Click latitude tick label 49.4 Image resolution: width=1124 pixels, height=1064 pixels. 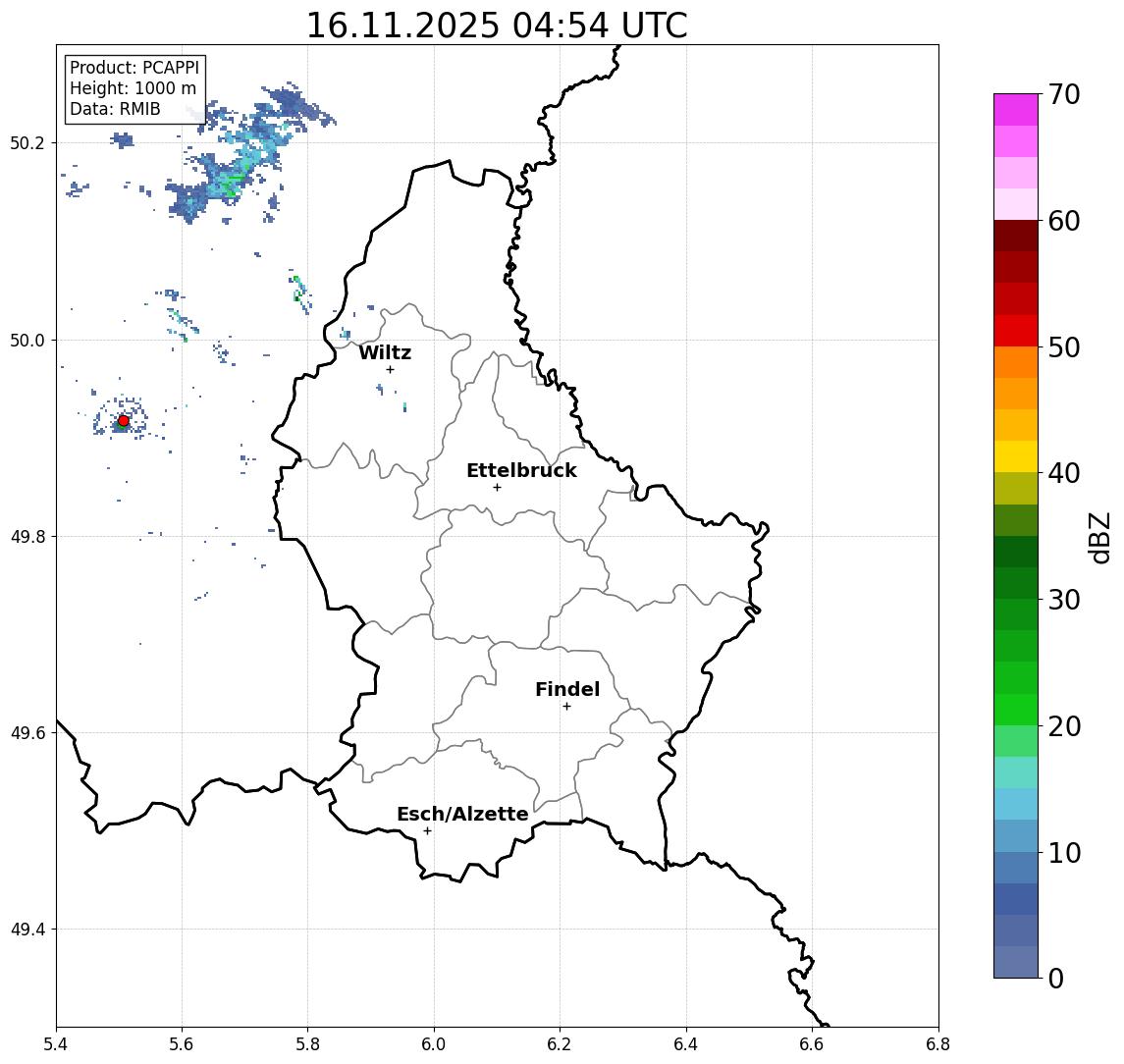(x=27, y=930)
